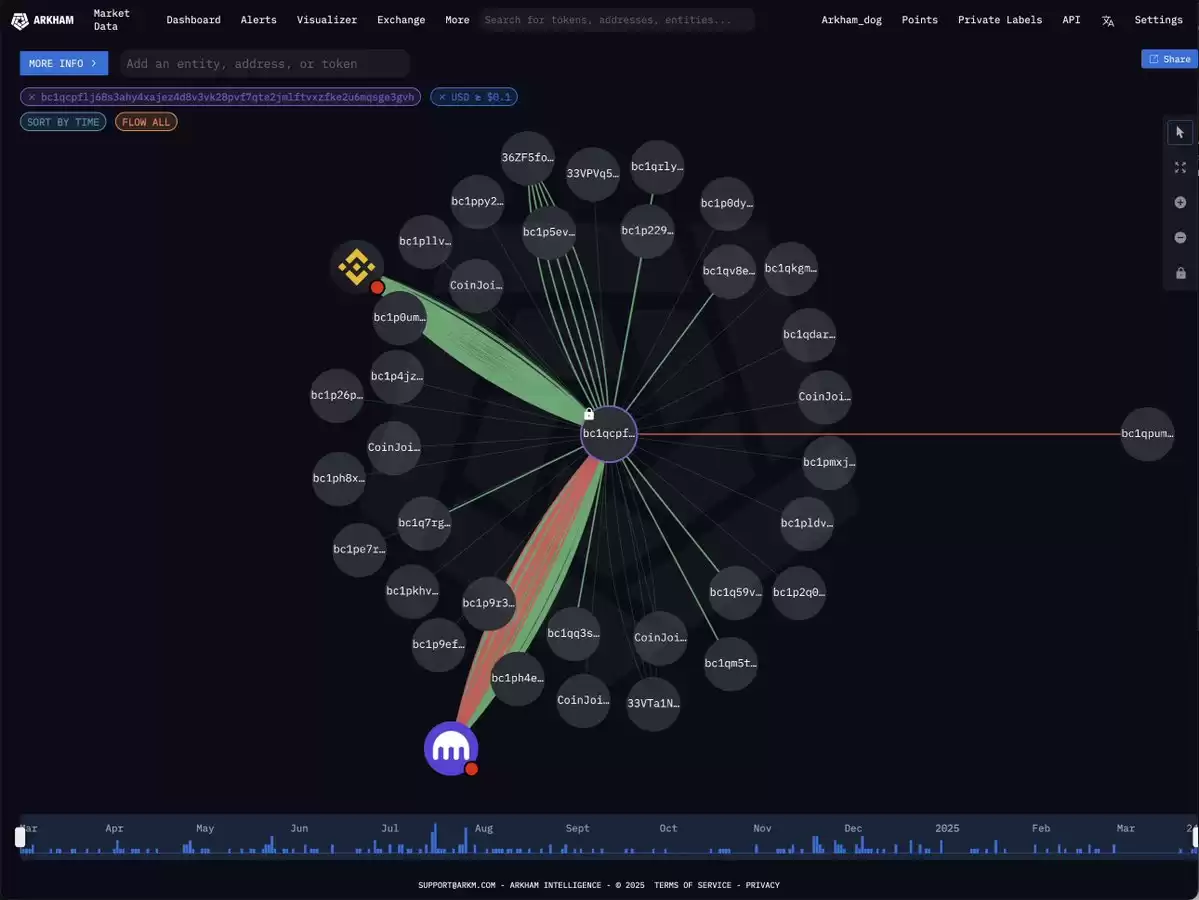Select the pointer cursor tool

pos(1180,132)
